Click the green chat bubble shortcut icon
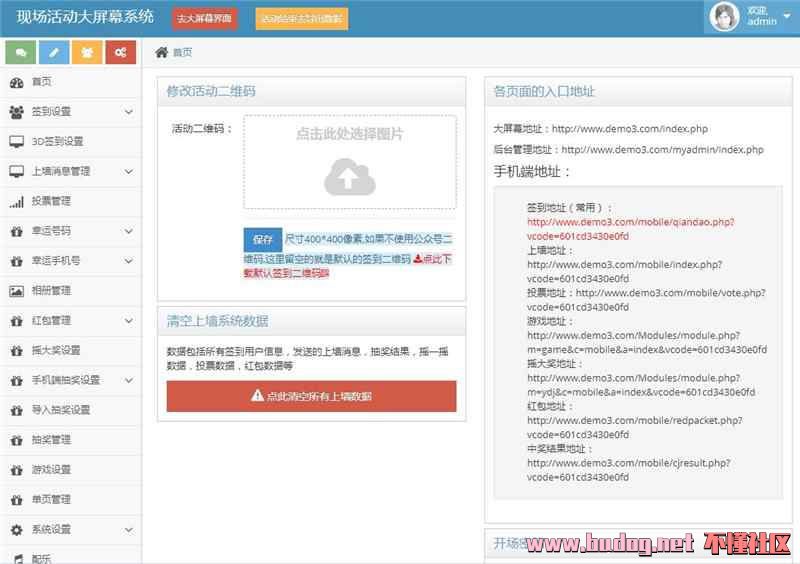Viewport: 800px width, 564px height. [x=20, y=52]
